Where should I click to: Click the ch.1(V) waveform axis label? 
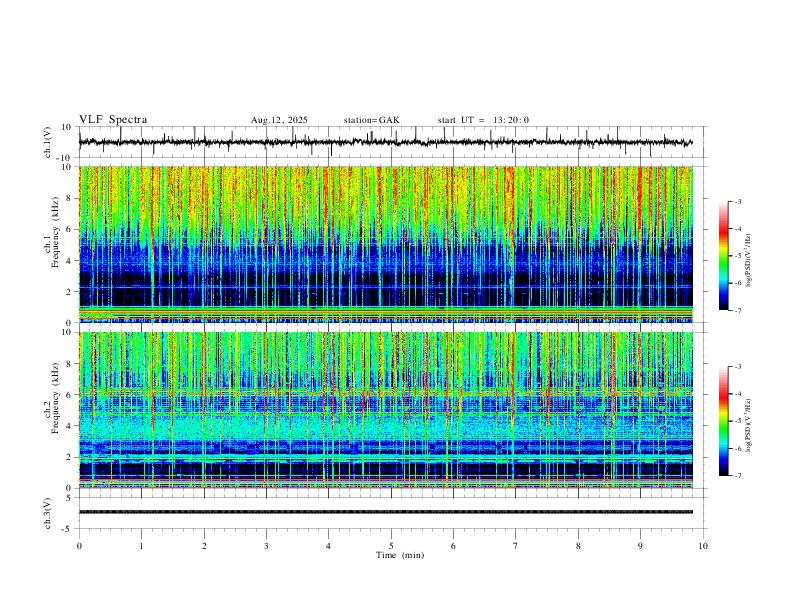click(48, 142)
